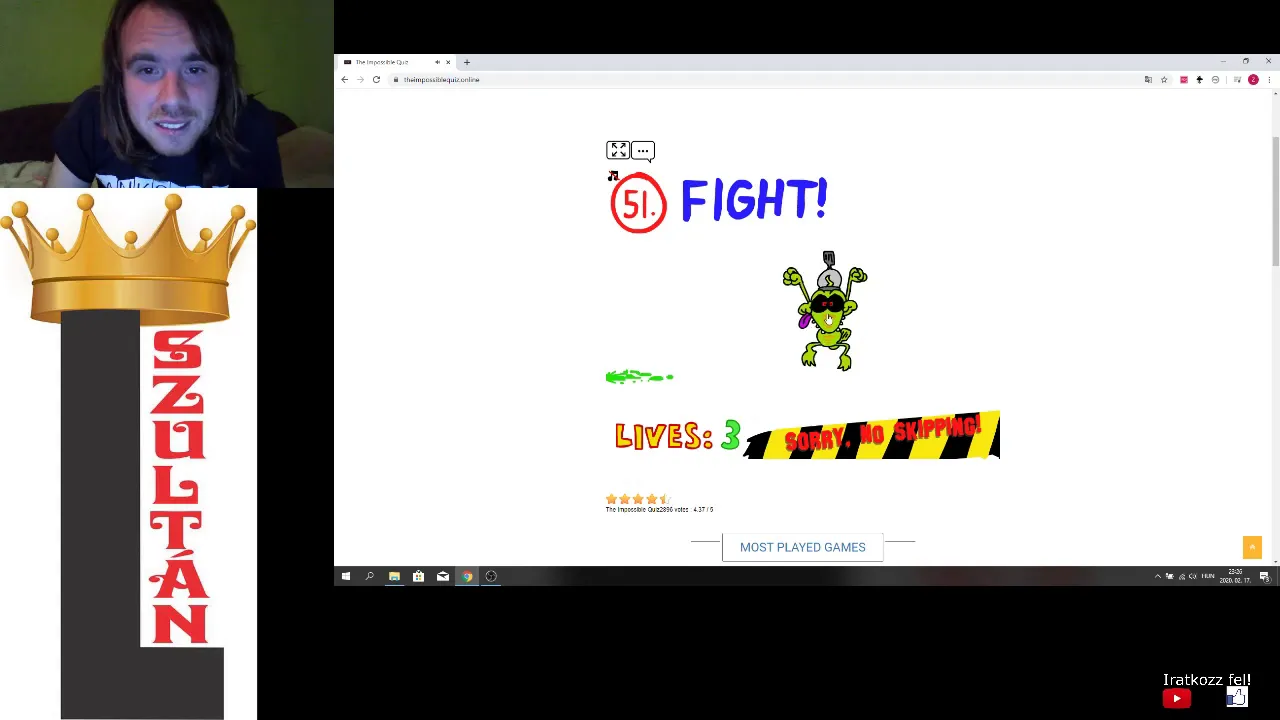1280x720 pixels.
Task: Open the three-dots game options button
Action: click(x=643, y=151)
